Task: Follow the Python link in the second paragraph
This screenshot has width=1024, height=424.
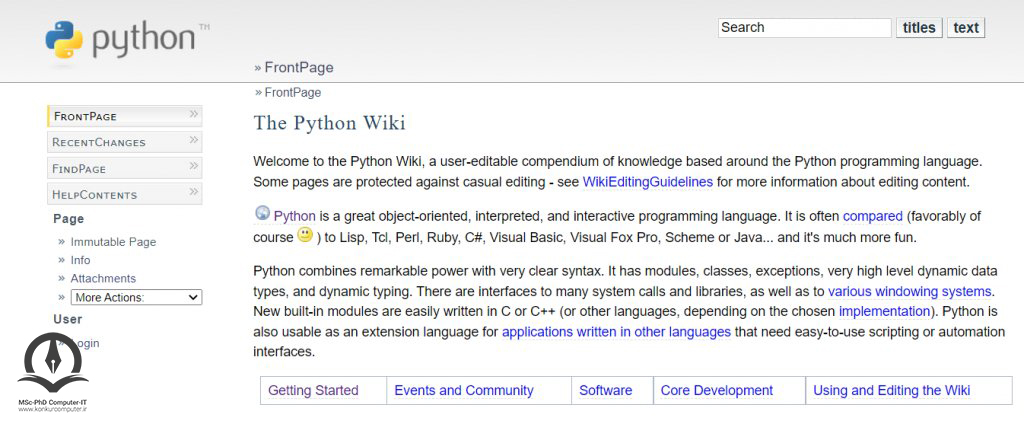Action: 295,216
